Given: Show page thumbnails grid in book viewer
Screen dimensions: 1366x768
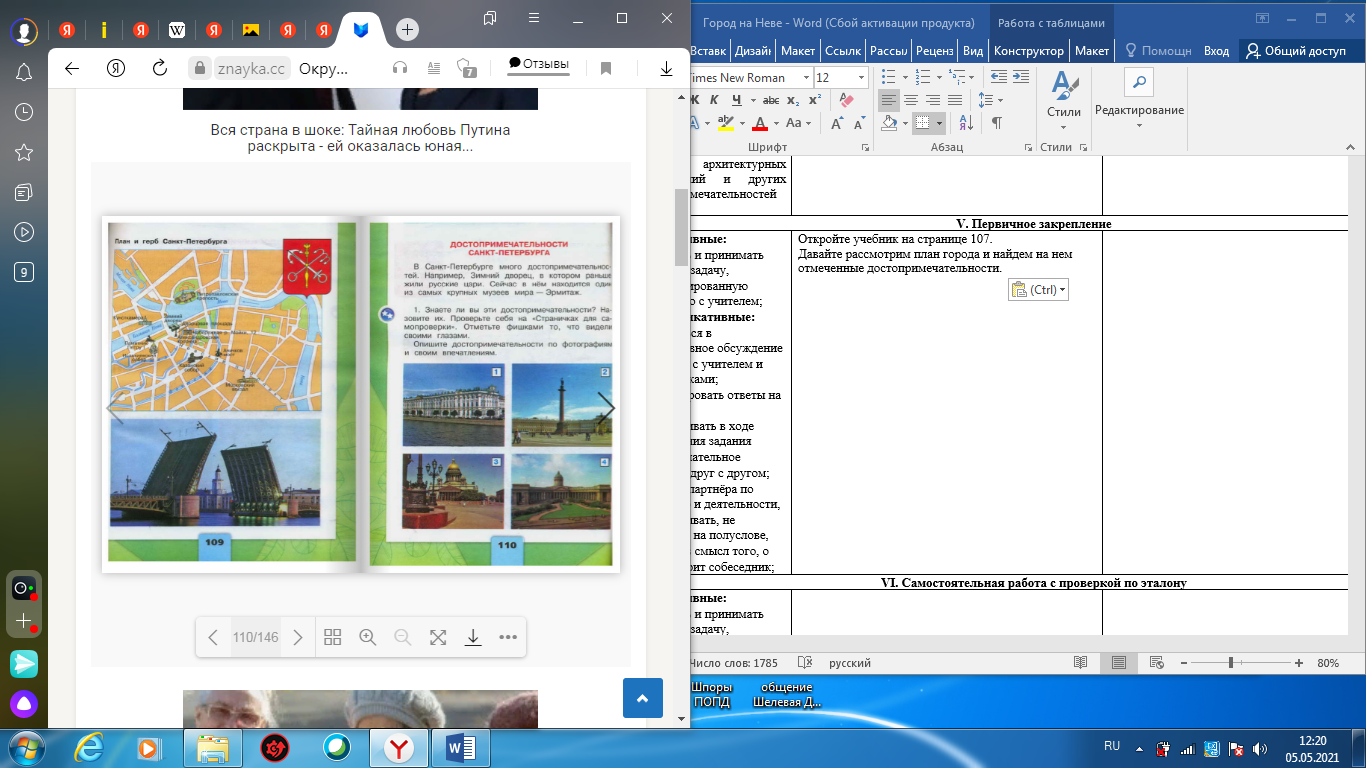Looking at the screenshot, I should (333, 637).
